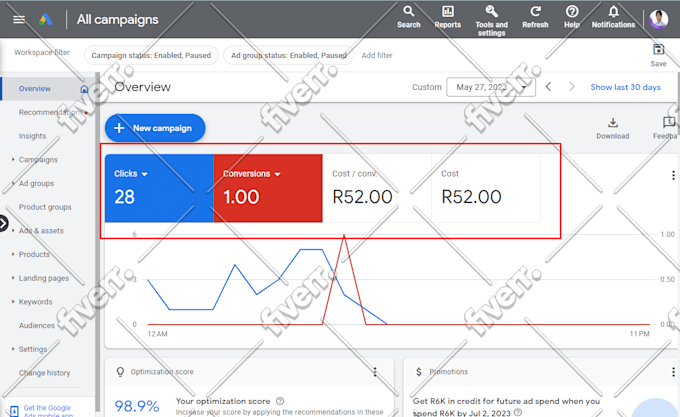This screenshot has width=680, height=417.
Task: Edit Ad group status: Enabled, Paused filter
Action: pyautogui.click(x=288, y=55)
